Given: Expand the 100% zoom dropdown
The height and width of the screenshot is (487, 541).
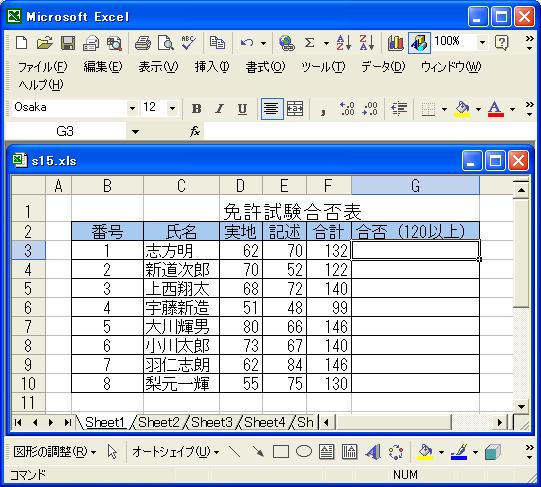Looking at the screenshot, I should pos(482,43).
